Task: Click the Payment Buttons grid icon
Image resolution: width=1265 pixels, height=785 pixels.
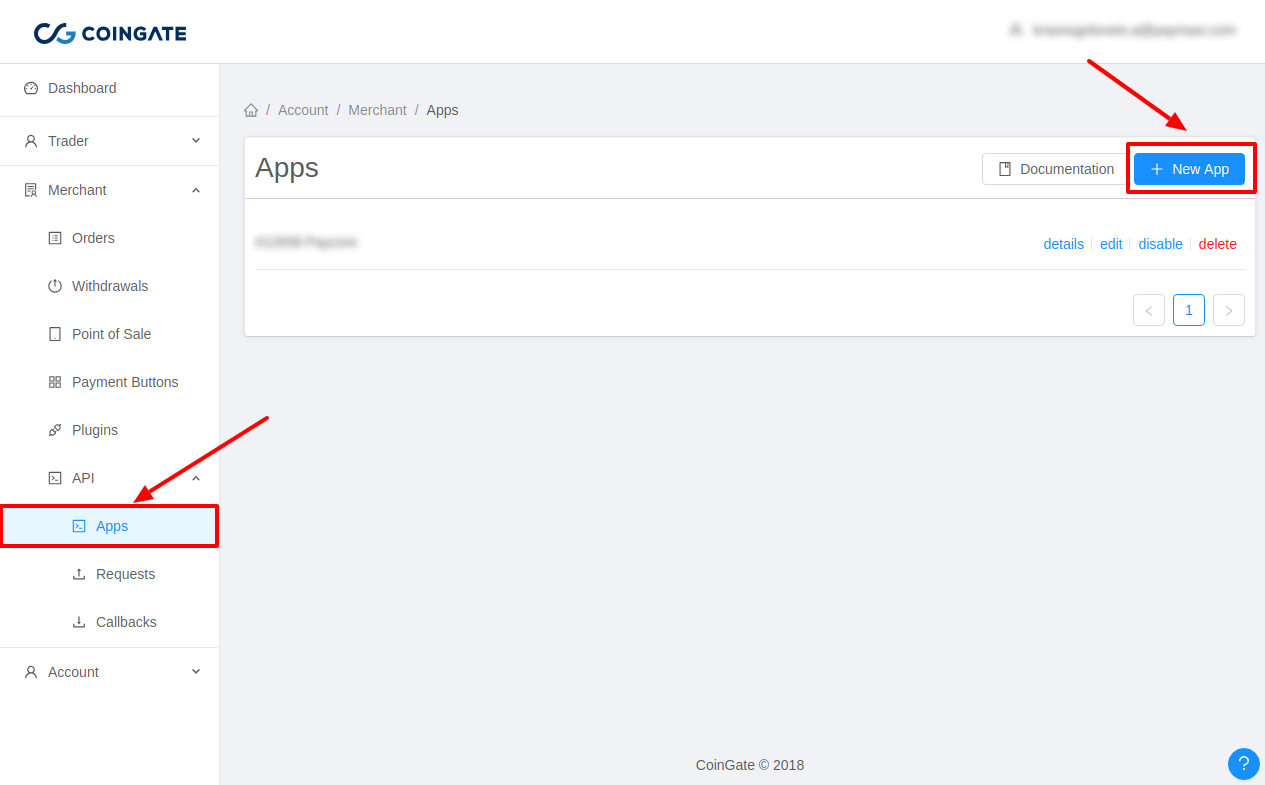Action: pos(55,382)
